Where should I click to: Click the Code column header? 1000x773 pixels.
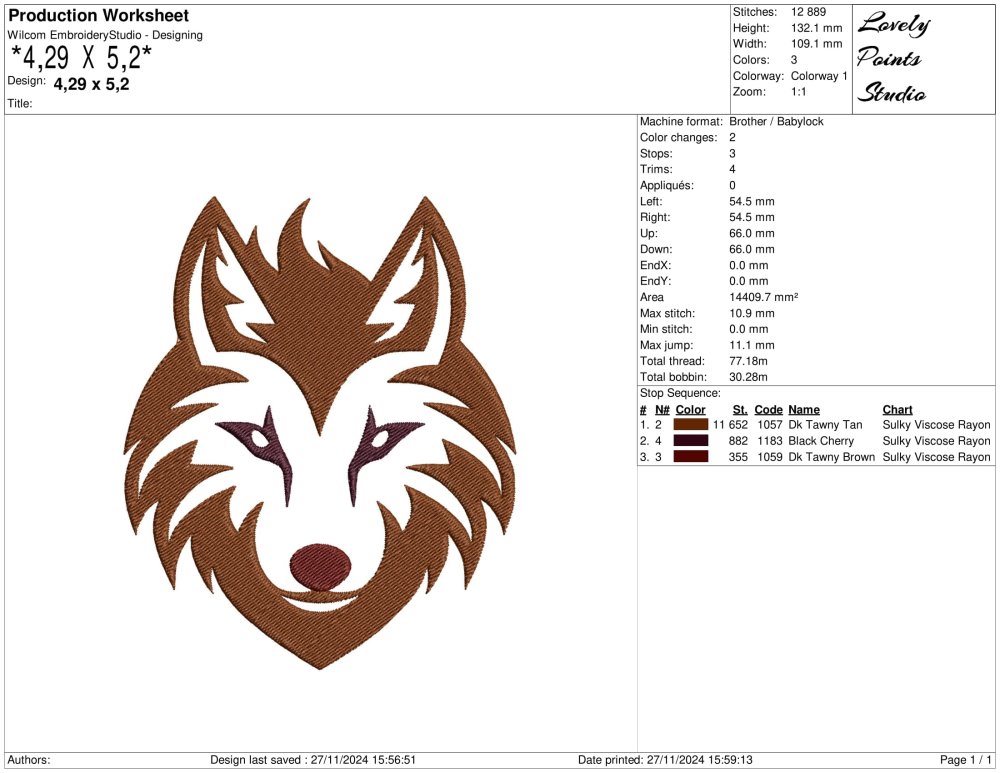click(768, 410)
